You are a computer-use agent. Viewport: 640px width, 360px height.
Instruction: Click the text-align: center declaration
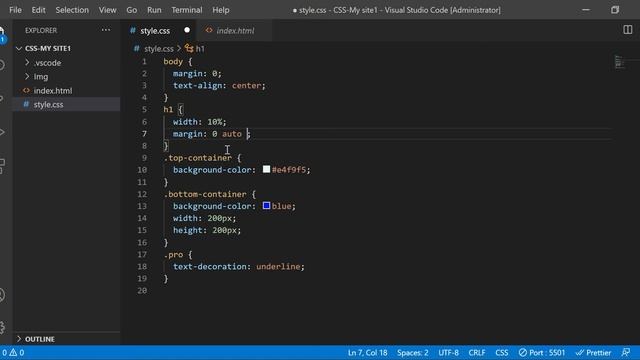pos(219,86)
